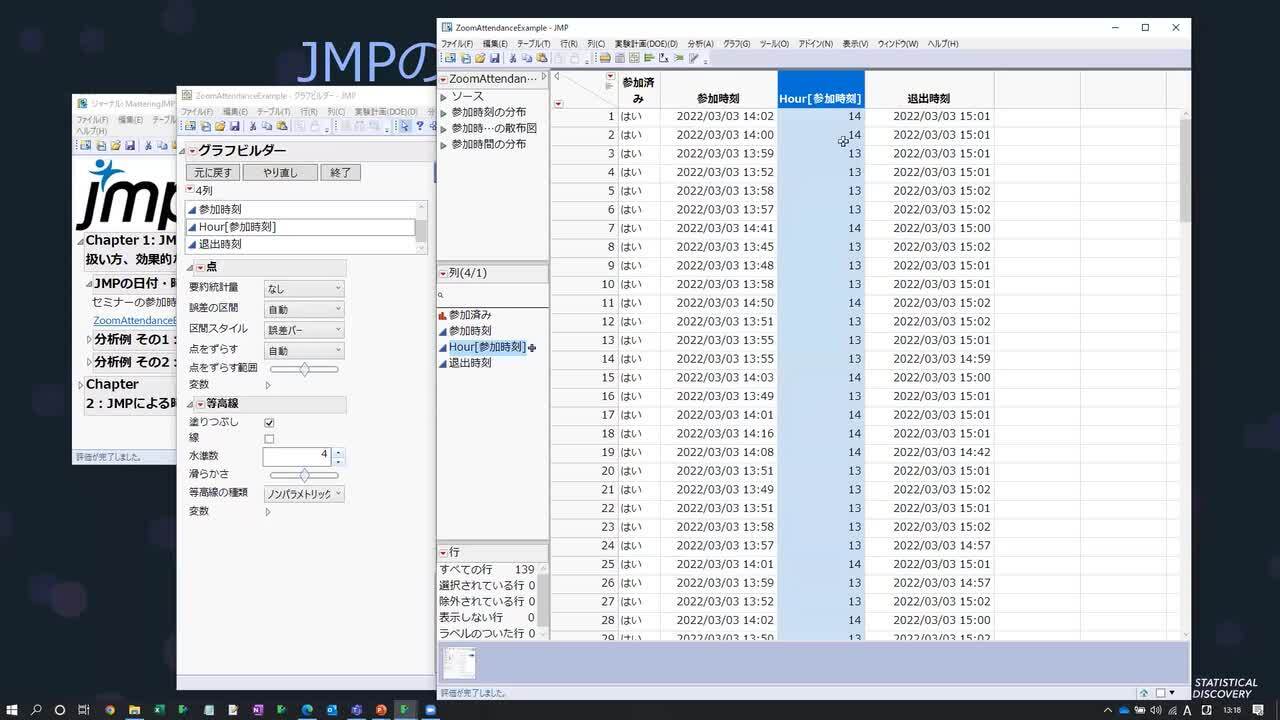Open red triangle menu of 行 panel

tap(443, 552)
